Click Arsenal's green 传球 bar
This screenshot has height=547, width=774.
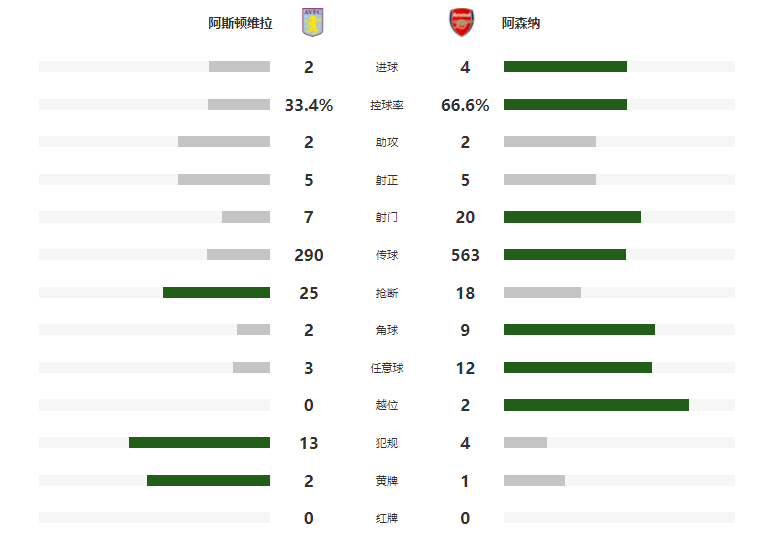[565, 255]
